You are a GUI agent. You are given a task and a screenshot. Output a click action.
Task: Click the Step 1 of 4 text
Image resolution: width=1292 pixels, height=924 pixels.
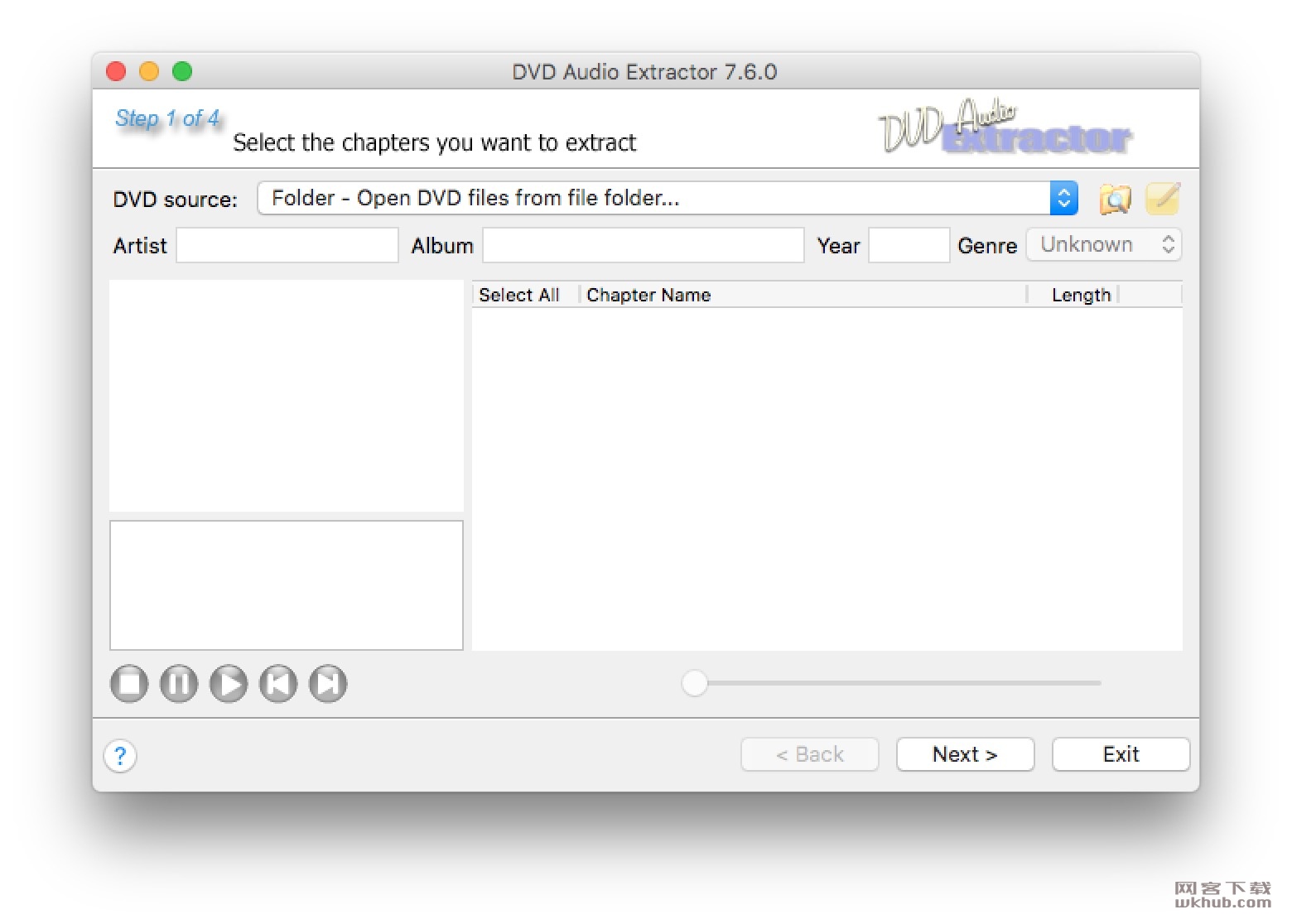[x=167, y=118]
